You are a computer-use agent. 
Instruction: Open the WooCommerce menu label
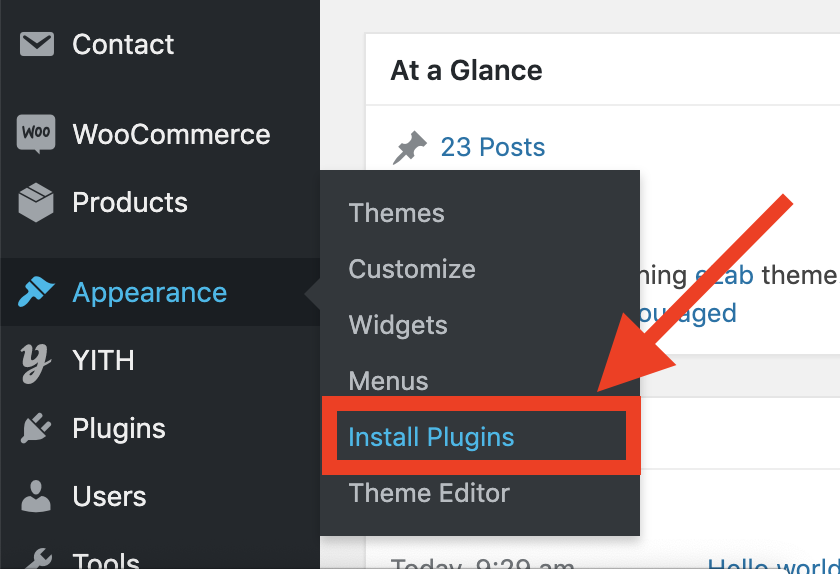[171, 134]
